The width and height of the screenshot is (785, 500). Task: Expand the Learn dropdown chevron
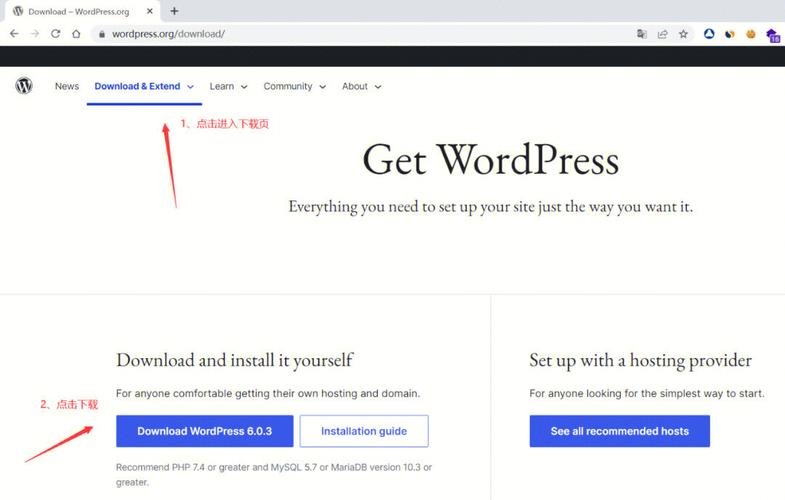(244, 87)
